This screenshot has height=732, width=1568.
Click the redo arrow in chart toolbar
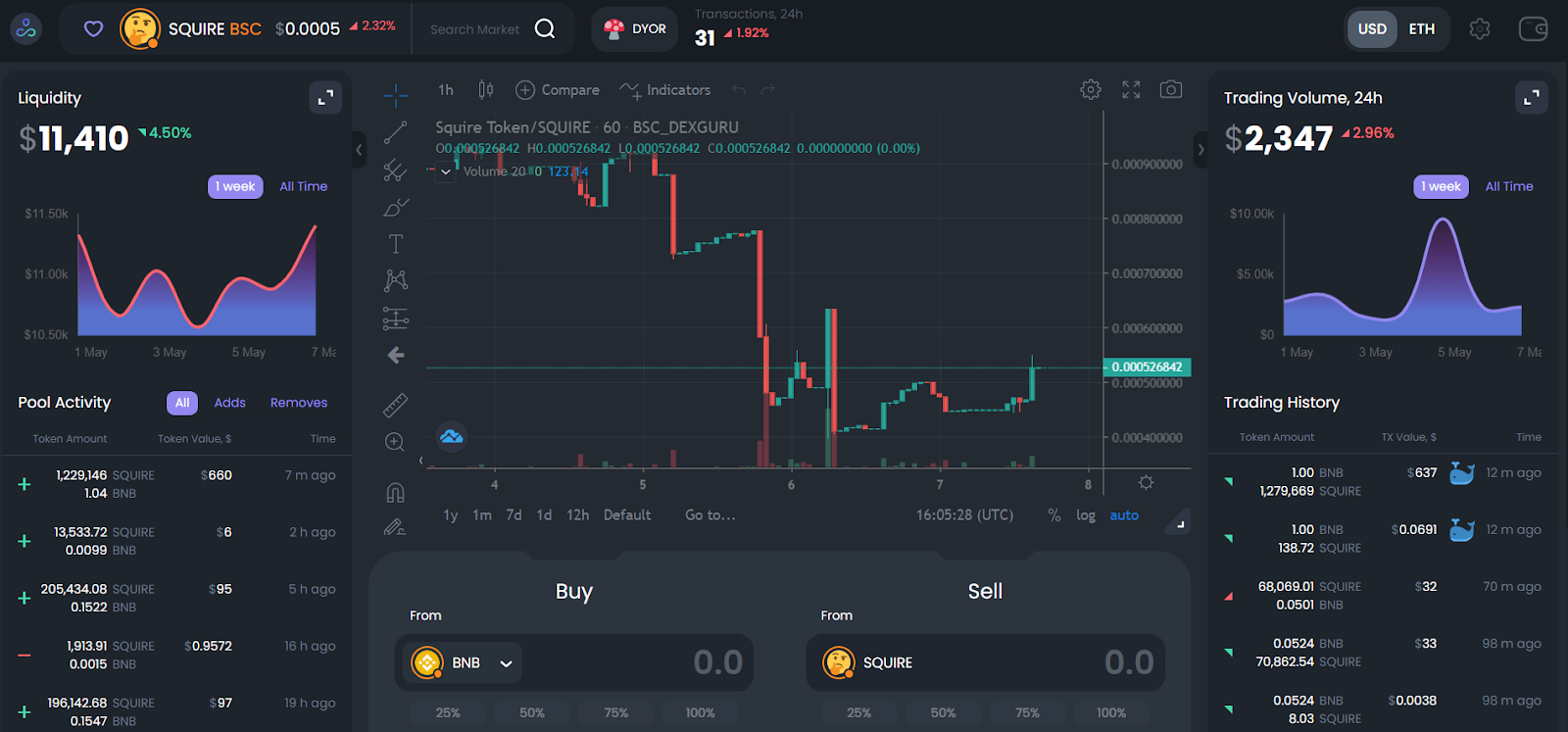[x=768, y=90]
